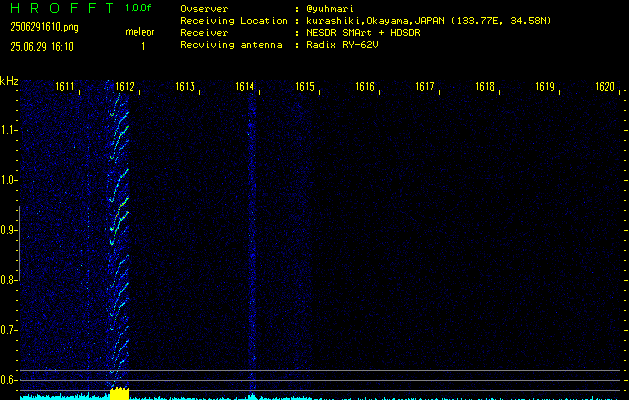Screen dimensions: 629x400
Task: Select the version label 1.00f
Action: (x=138, y=8)
